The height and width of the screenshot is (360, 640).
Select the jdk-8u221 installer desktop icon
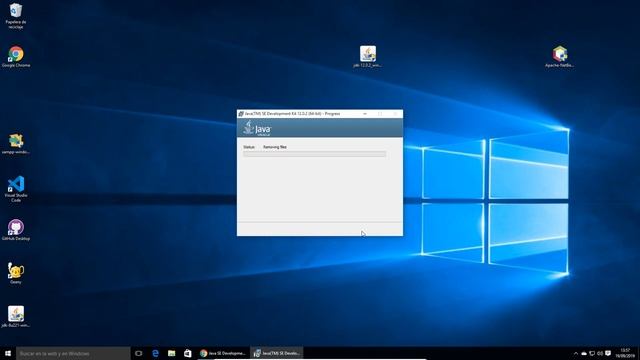pyautogui.click(x=16, y=316)
